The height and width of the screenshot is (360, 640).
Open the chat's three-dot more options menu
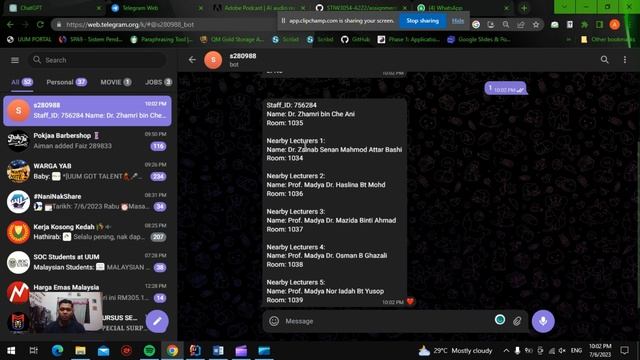(625, 60)
